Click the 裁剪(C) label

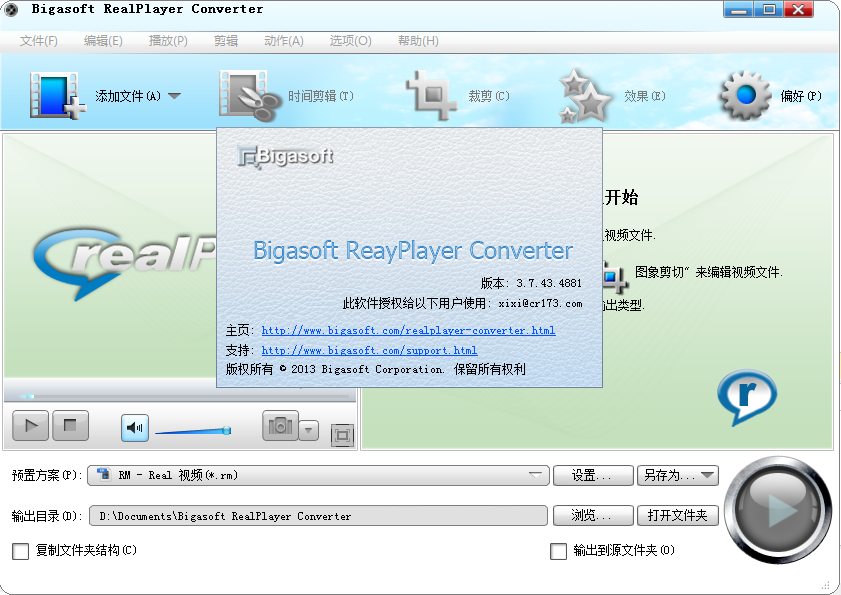(489, 96)
